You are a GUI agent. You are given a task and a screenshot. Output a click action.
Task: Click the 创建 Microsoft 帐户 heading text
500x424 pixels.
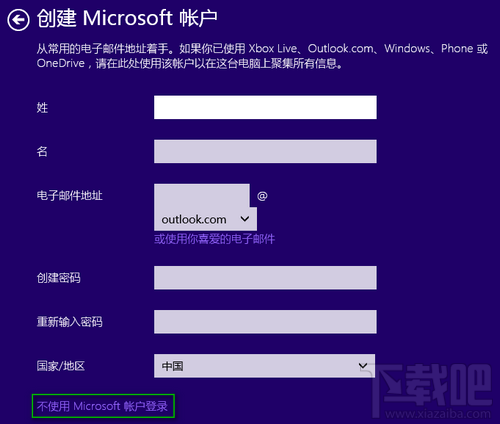pyautogui.click(x=127, y=18)
